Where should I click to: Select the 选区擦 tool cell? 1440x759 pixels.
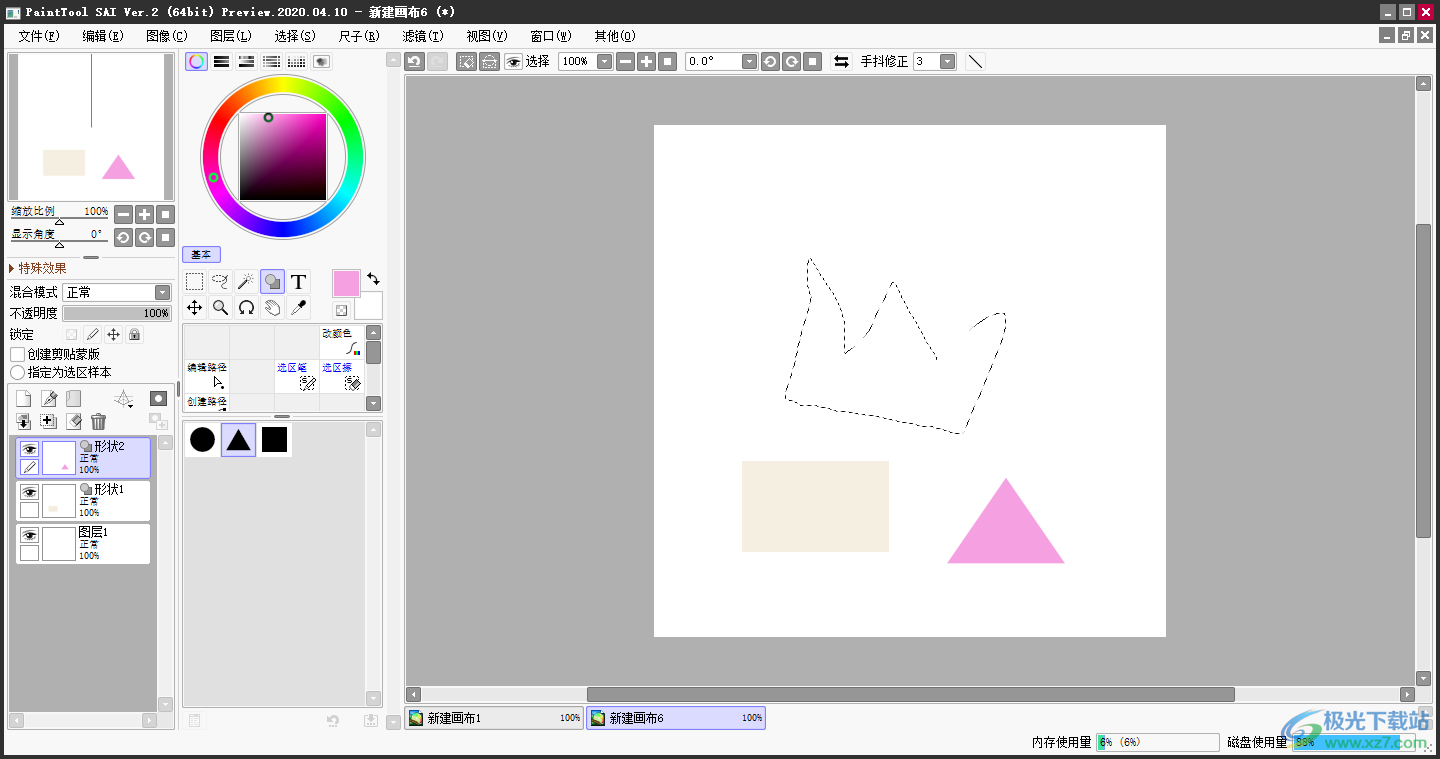point(342,375)
